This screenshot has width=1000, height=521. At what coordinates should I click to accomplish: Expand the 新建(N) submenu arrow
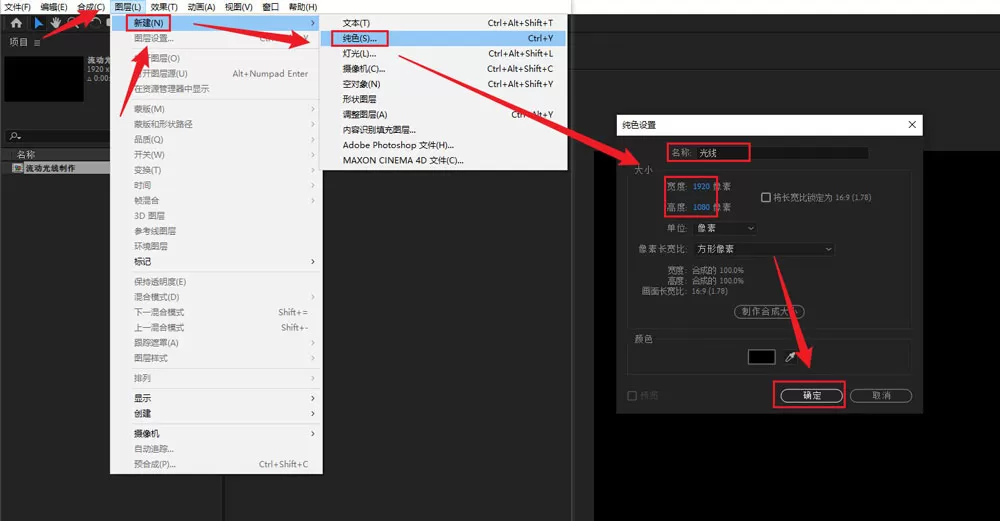coord(312,23)
